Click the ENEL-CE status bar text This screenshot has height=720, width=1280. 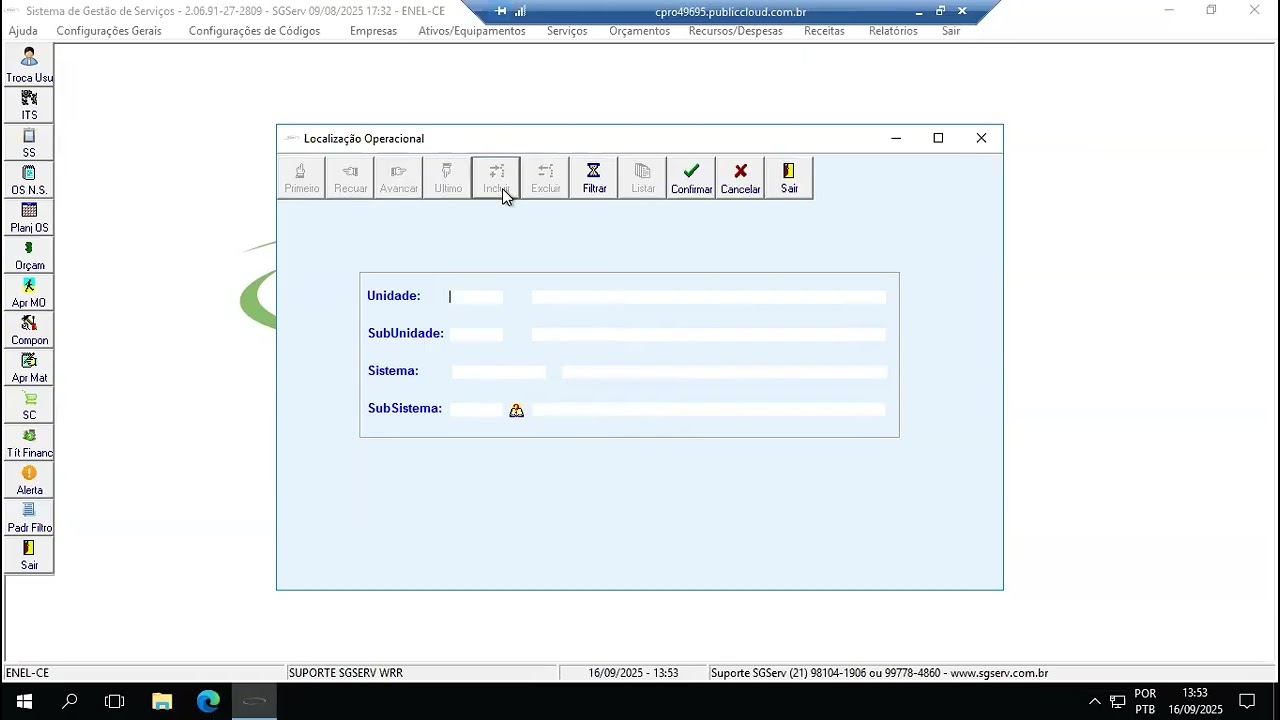[28, 673]
